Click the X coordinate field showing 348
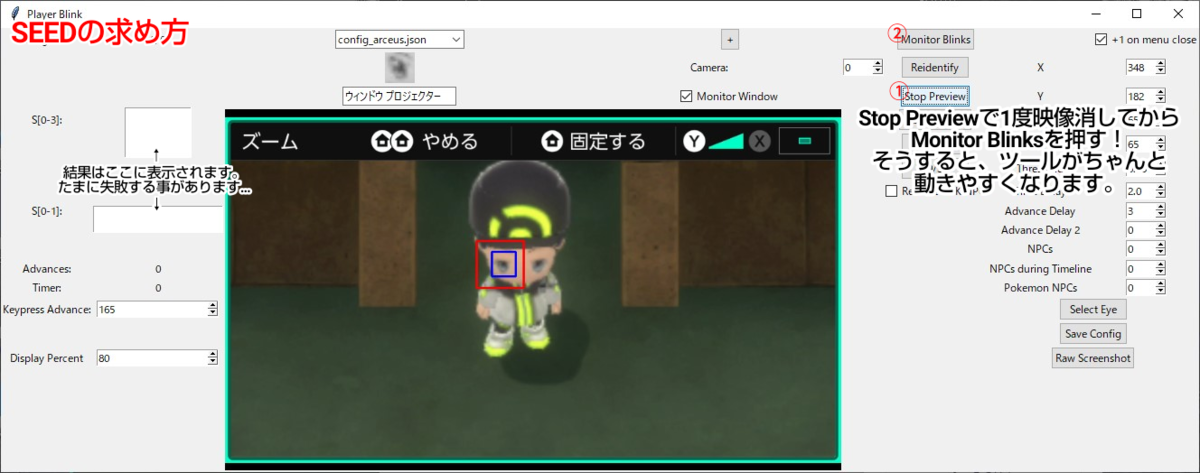The width and height of the screenshot is (1200, 473). pyautogui.click(x=1139, y=67)
